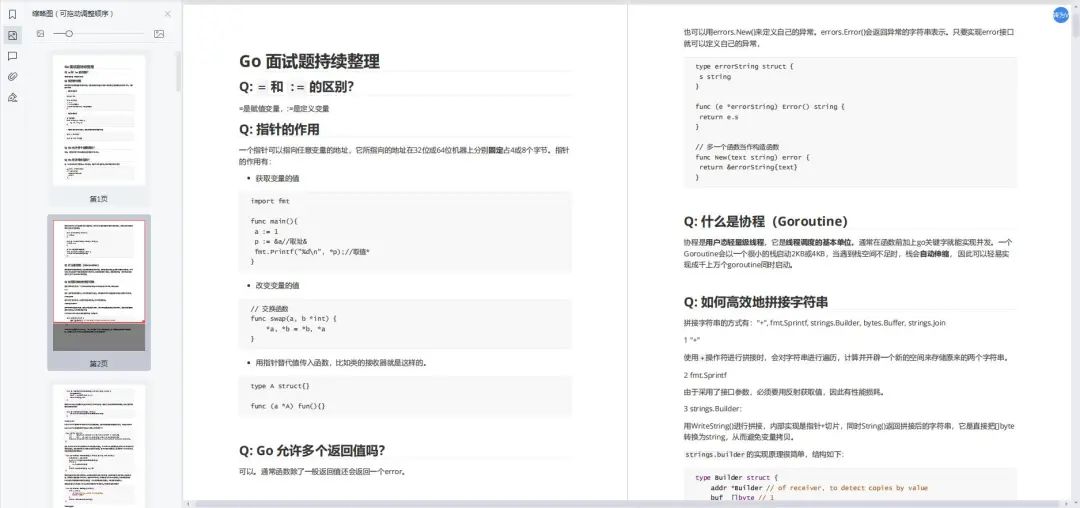
Task: Click code line 'func swap(a, b *int) {'
Action: [294, 319]
